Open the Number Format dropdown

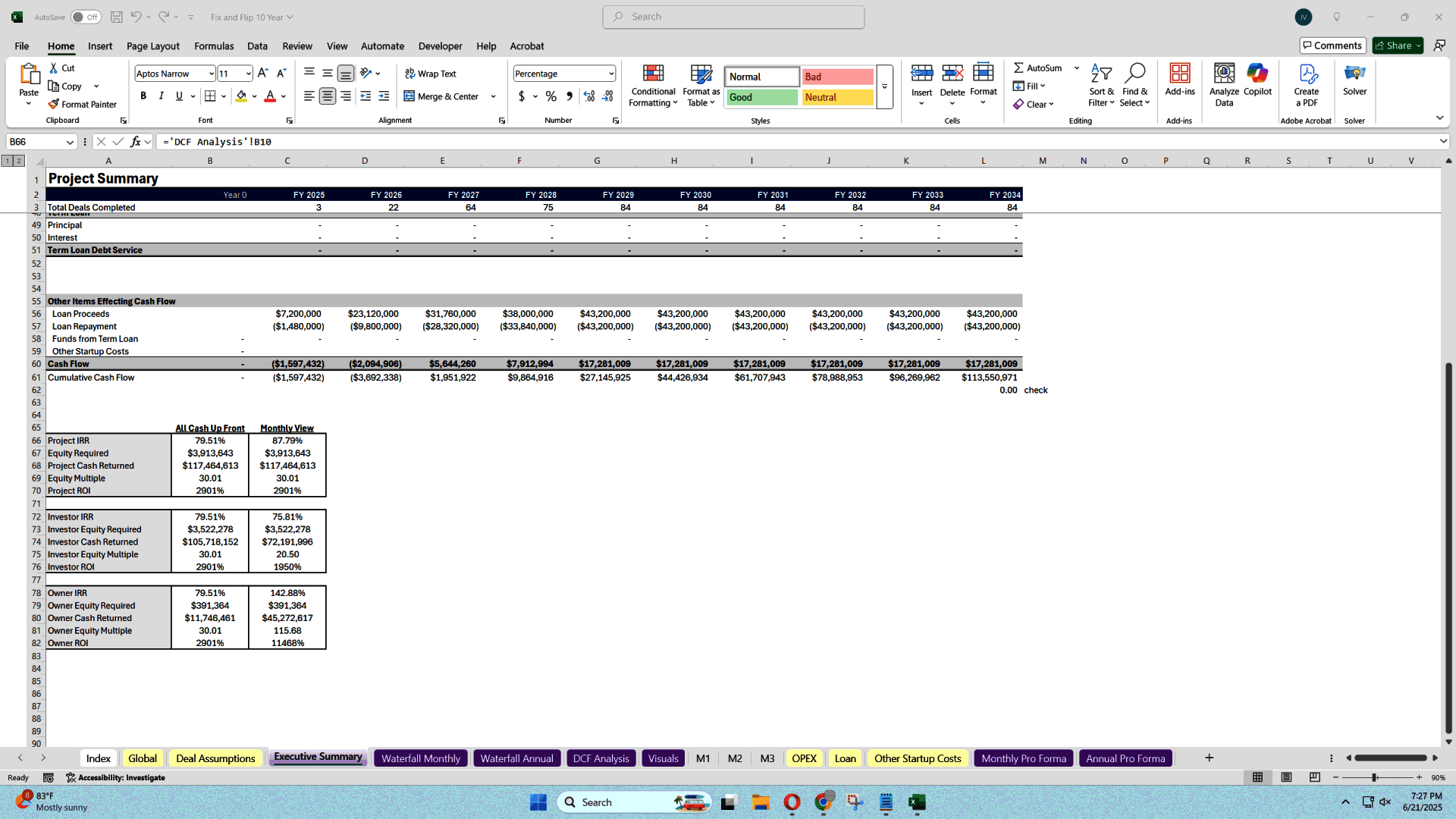tap(610, 74)
